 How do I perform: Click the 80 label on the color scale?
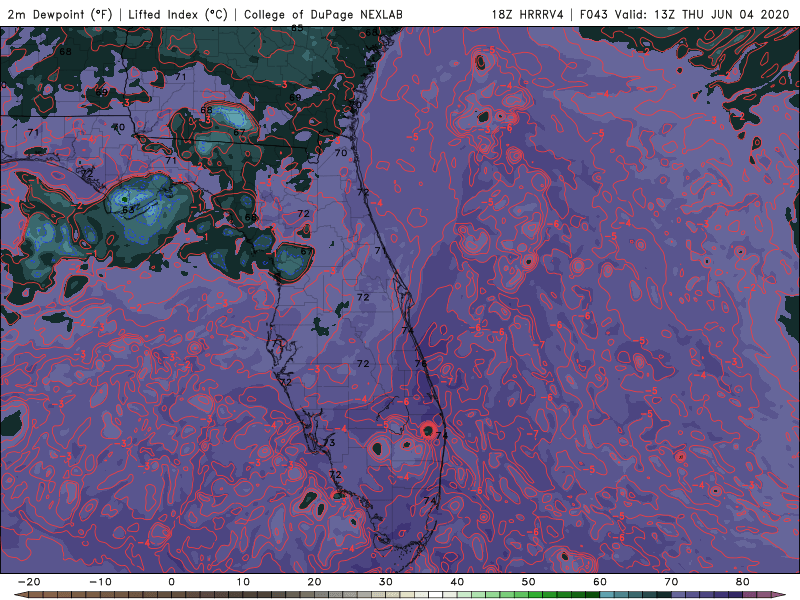pyautogui.click(x=743, y=582)
